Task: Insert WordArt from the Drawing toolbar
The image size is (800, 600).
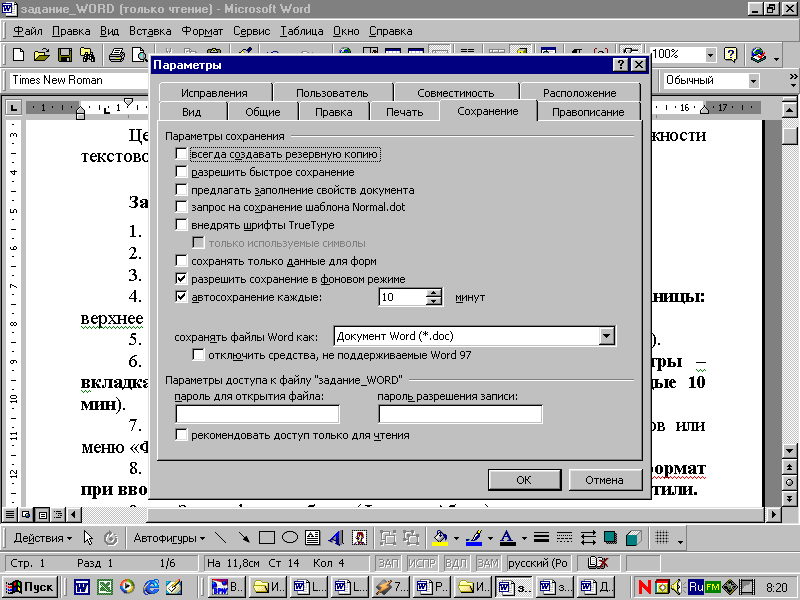Action: [336, 537]
